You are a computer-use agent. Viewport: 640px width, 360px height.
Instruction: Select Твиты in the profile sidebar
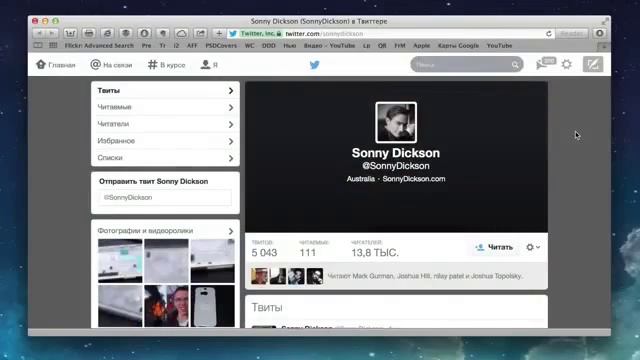165,91
